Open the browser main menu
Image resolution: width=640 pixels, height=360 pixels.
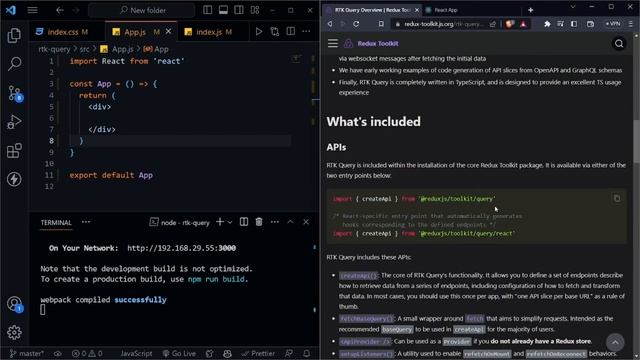pyautogui.click(x=631, y=24)
